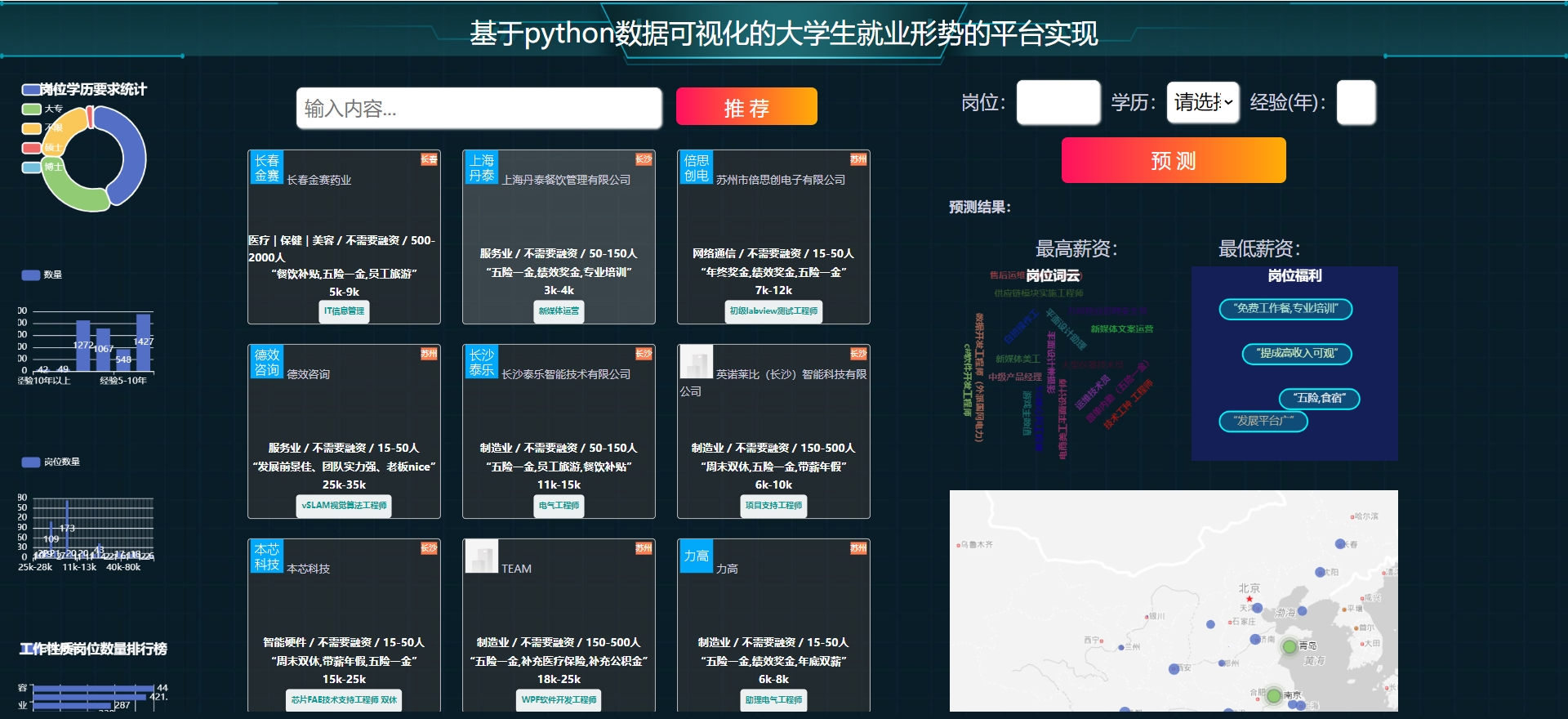
Task: Click the 长春金赛 company logo icon
Action: click(x=267, y=167)
